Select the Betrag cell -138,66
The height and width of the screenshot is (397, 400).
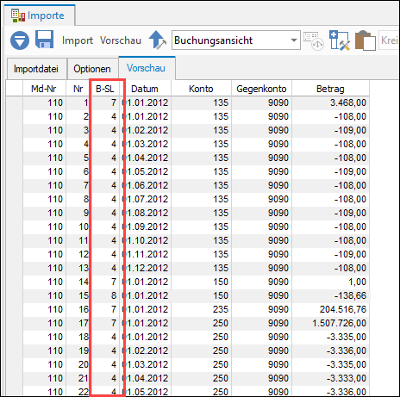[x=330, y=296]
